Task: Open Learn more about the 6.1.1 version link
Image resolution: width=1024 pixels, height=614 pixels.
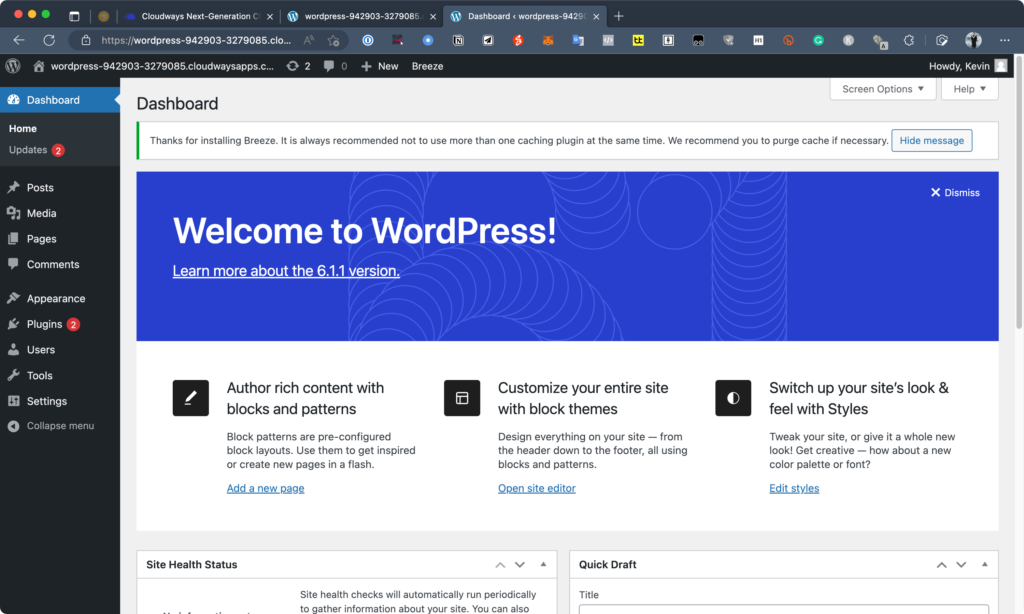Action: 286,270
